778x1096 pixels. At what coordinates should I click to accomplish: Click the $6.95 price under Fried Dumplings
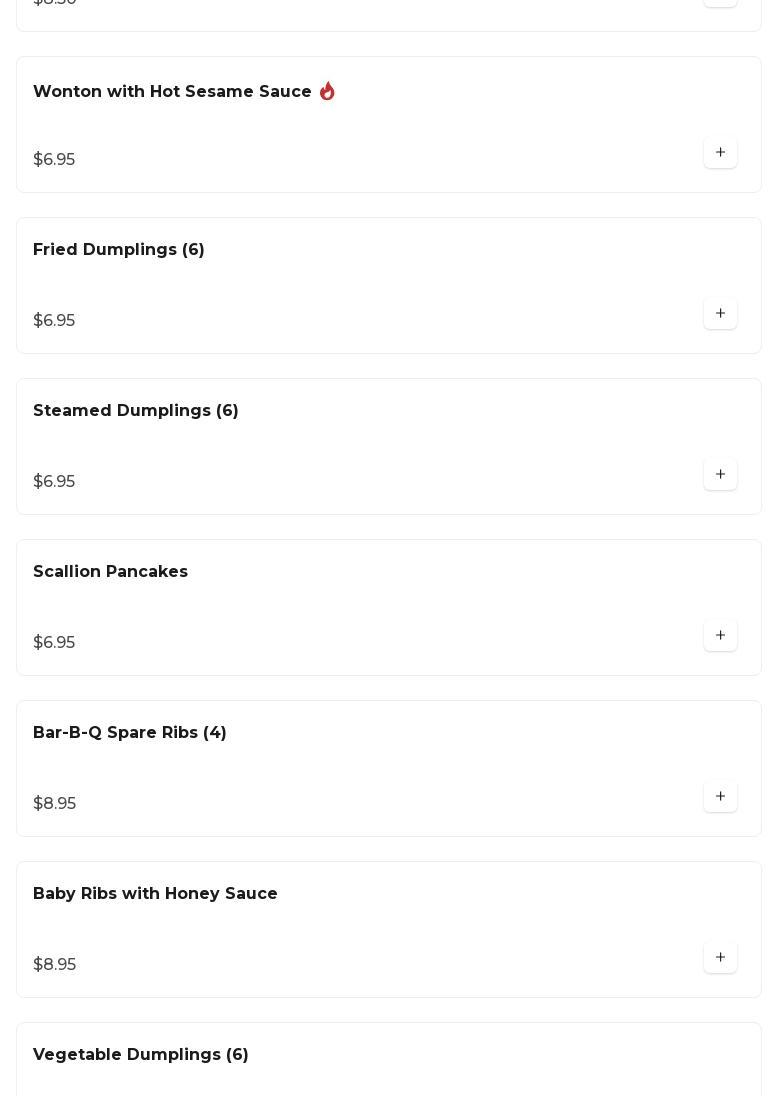54,321
